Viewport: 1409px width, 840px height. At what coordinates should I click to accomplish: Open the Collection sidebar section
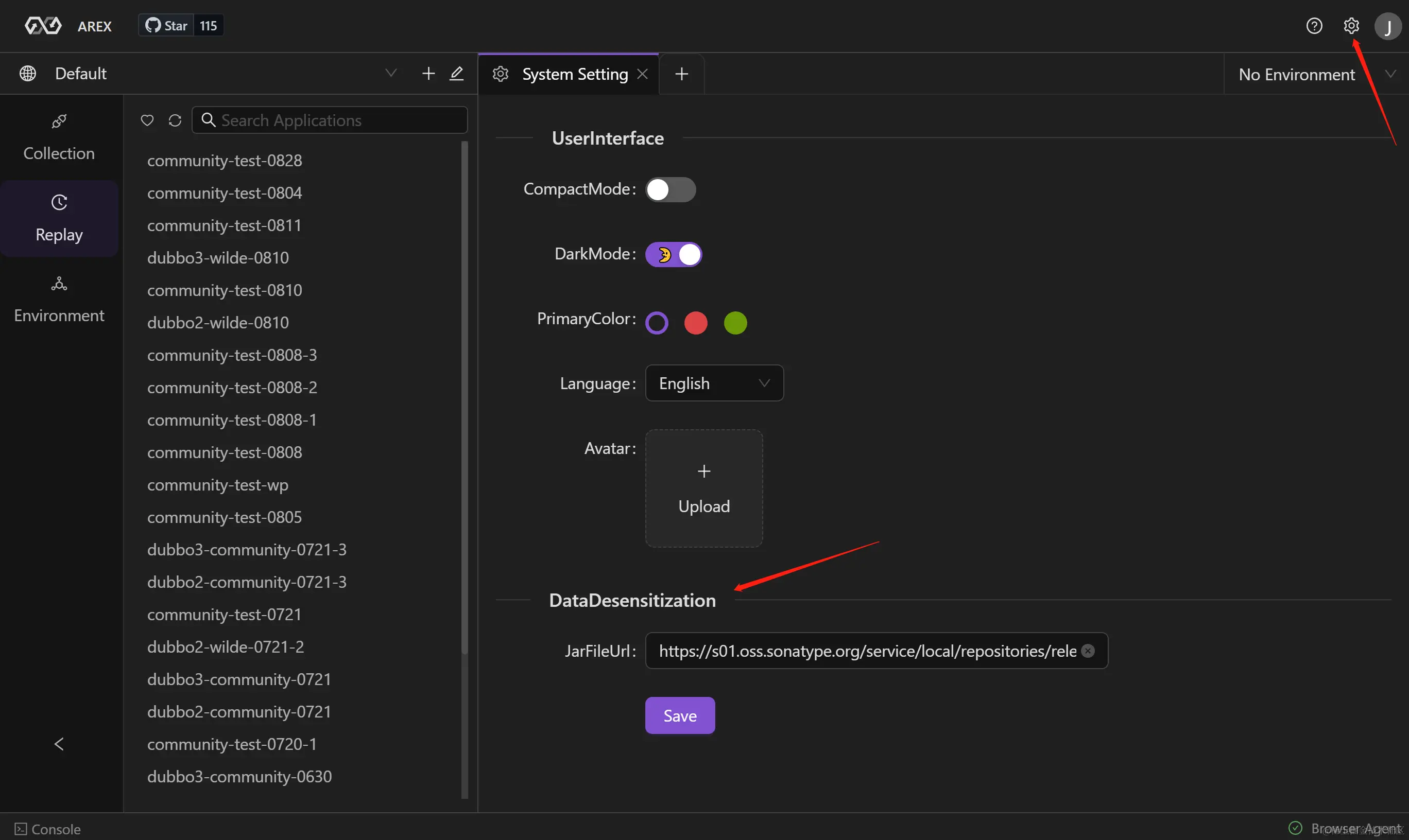pyautogui.click(x=59, y=137)
